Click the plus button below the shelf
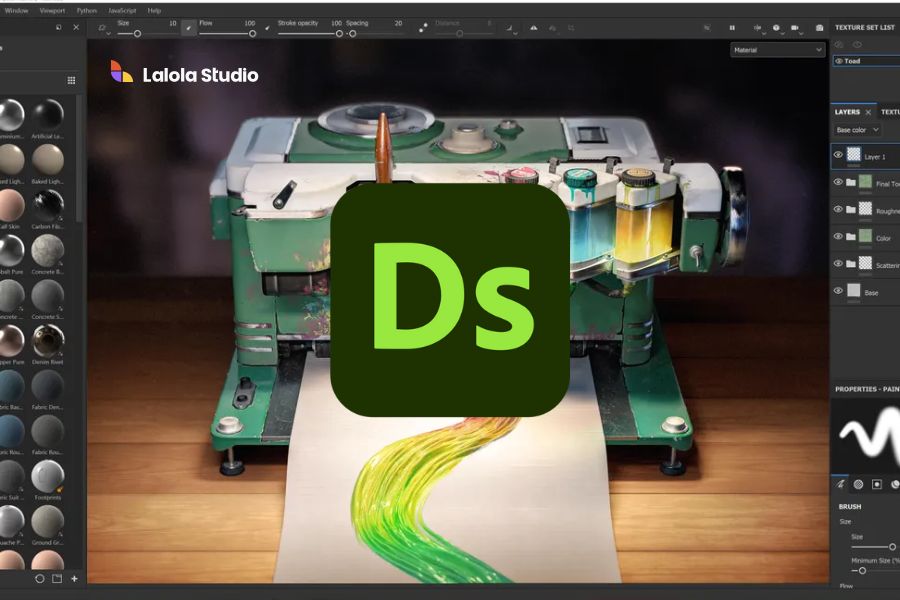The height and width of the screenshot is (600, 900). 74,578
